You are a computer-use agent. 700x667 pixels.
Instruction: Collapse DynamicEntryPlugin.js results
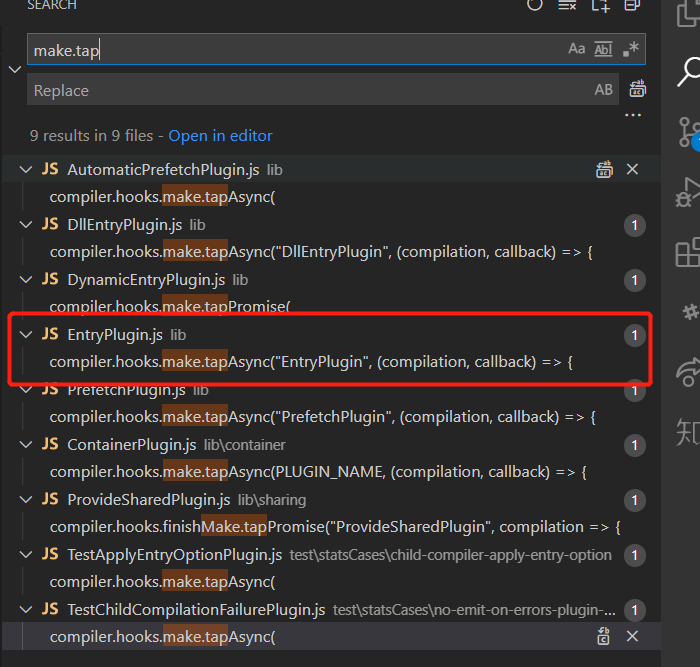(x=26, y=279)
